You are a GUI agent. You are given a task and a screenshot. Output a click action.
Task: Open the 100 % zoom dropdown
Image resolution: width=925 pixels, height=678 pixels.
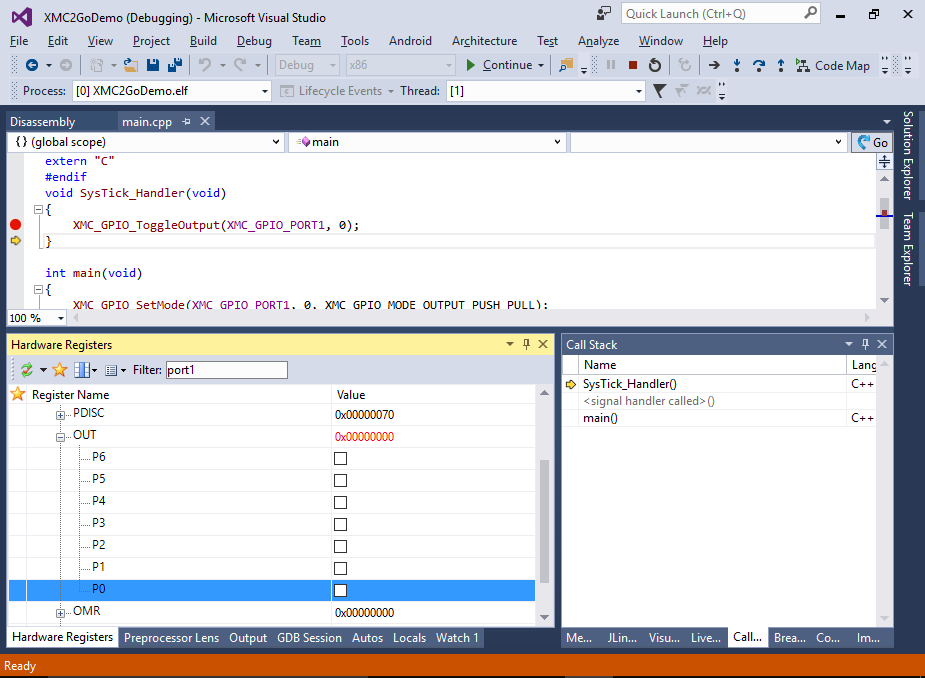click(37, 318)
